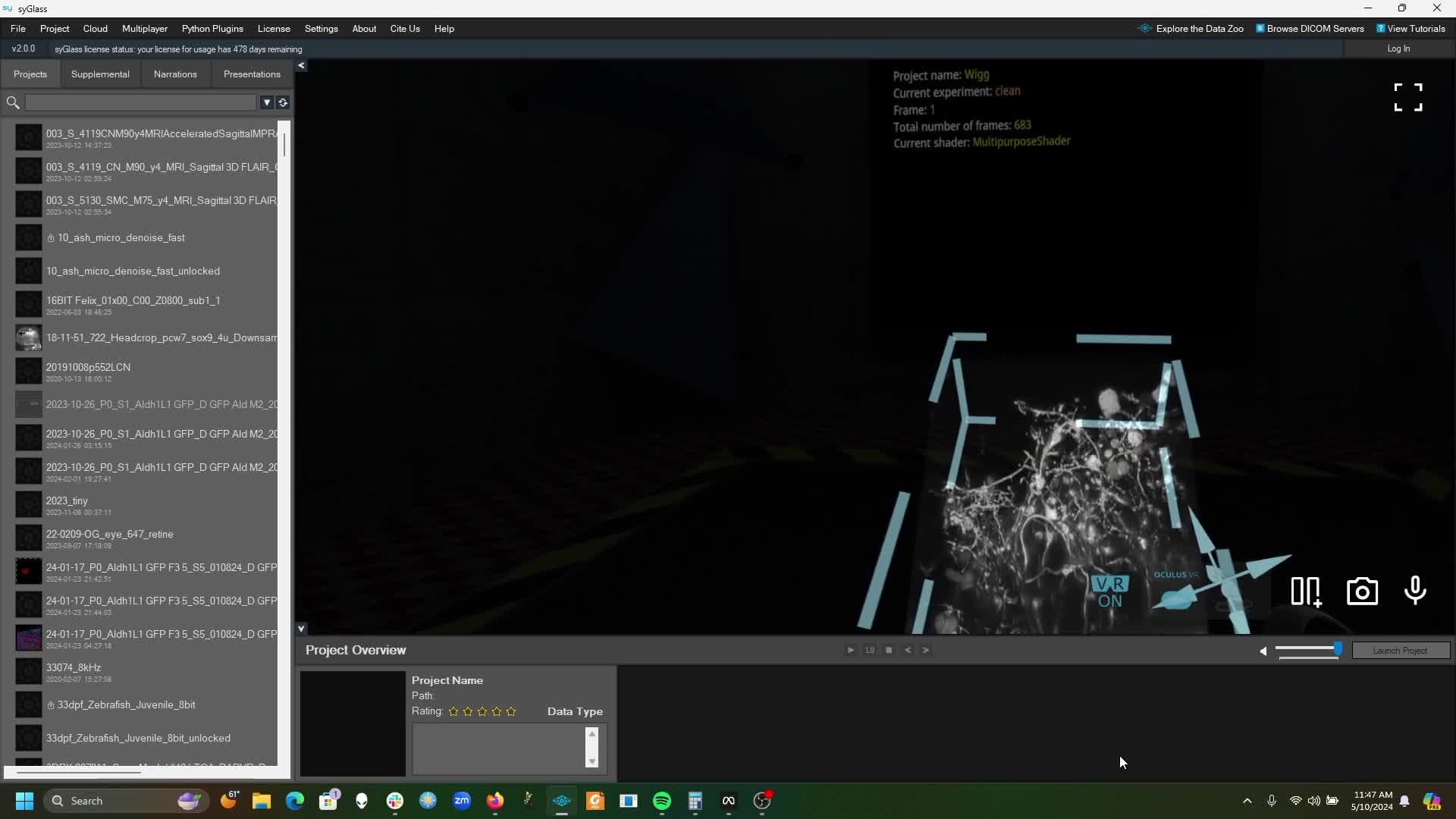Switch to the Narrations tab
This screenshot has width=1456, height=819.
(175, 74)
